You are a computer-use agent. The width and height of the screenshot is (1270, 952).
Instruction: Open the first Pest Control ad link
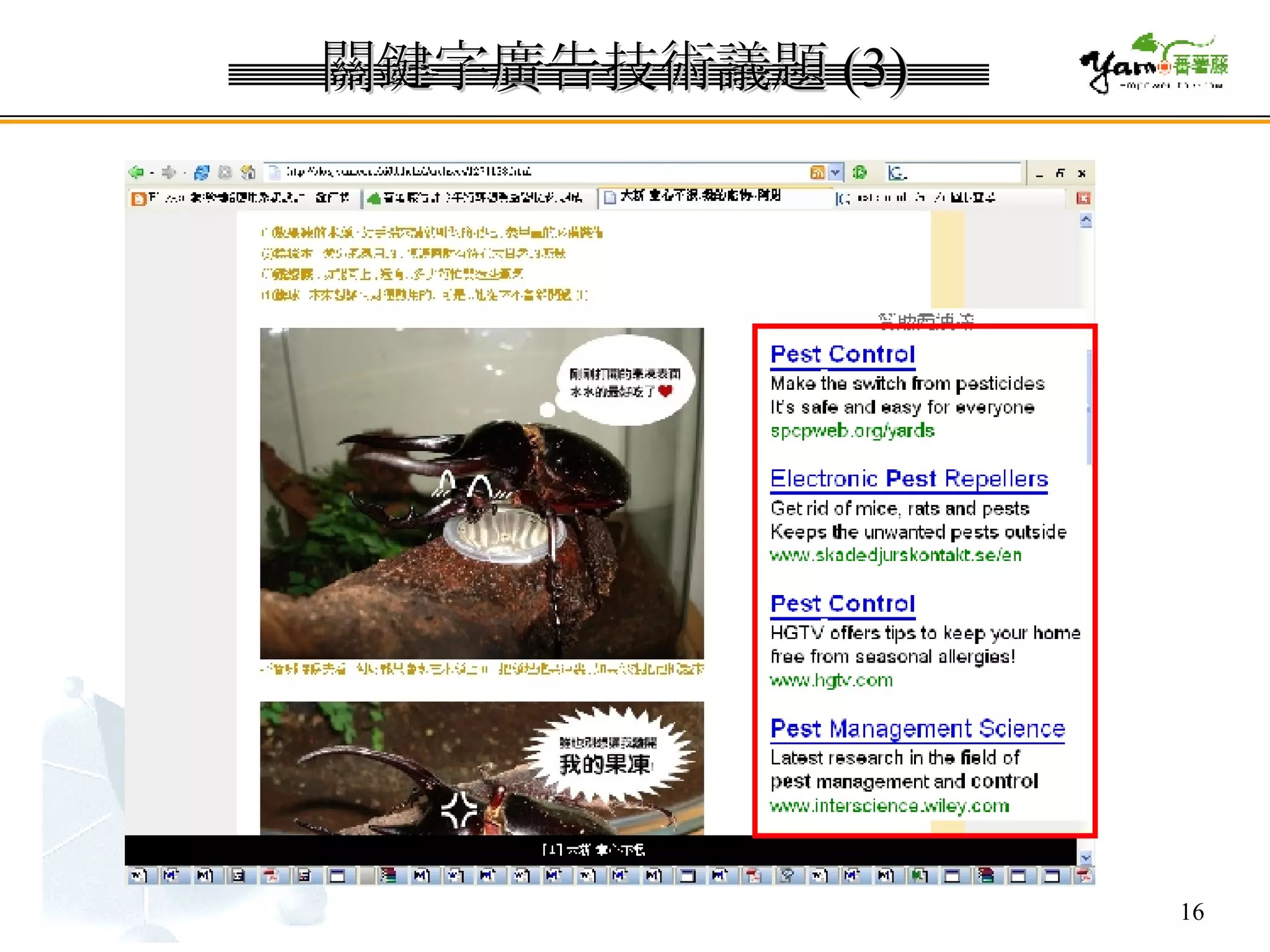[x=842, y=355]
